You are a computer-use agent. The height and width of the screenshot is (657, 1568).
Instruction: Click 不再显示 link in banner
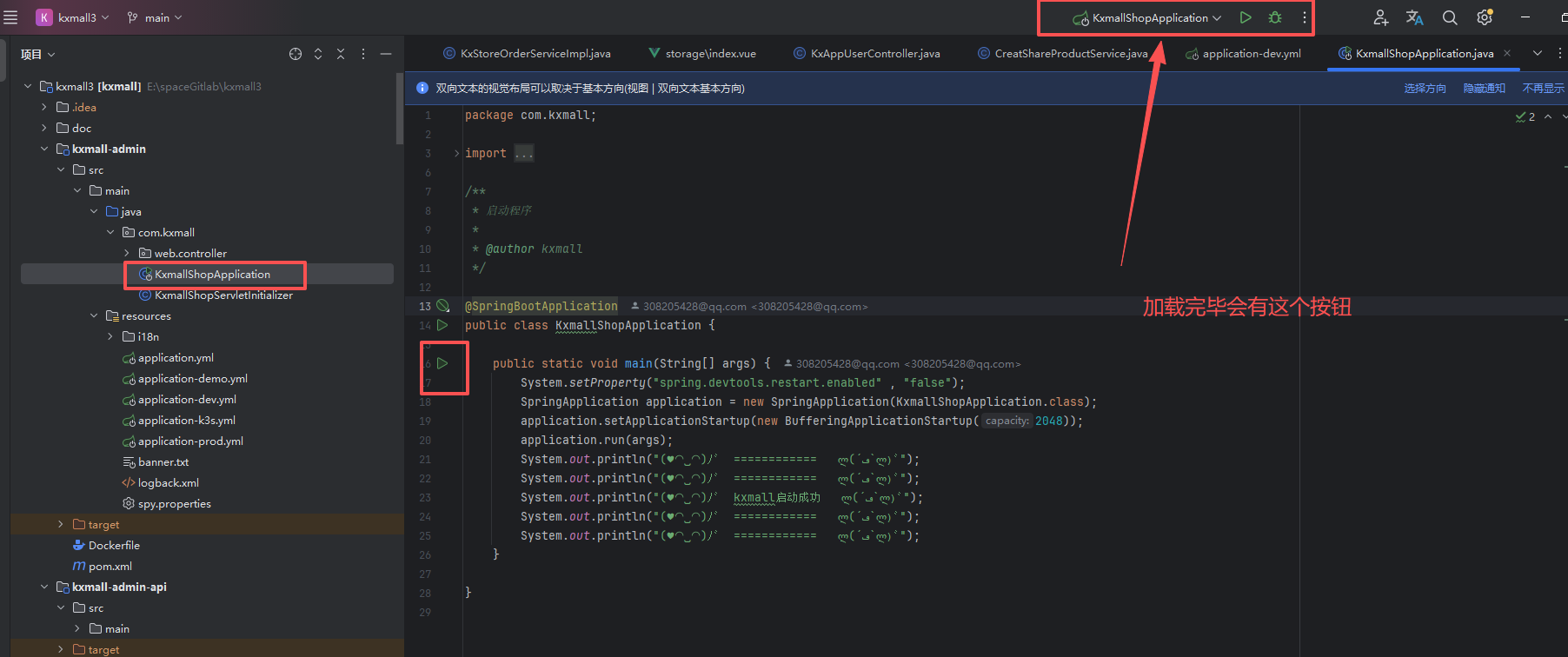coord(1543,89)
